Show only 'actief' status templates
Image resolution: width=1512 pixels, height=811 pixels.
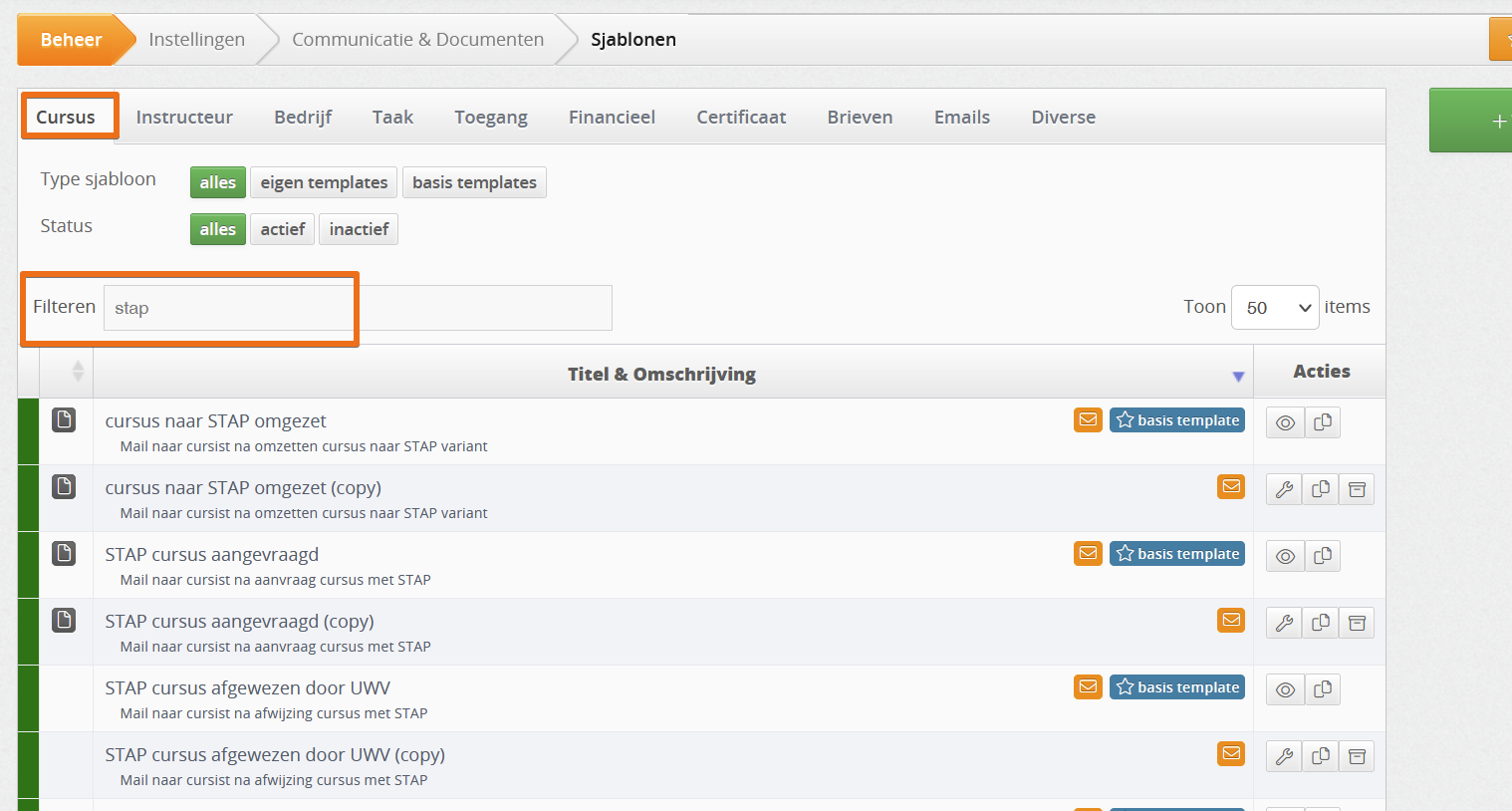pos(283,229)
